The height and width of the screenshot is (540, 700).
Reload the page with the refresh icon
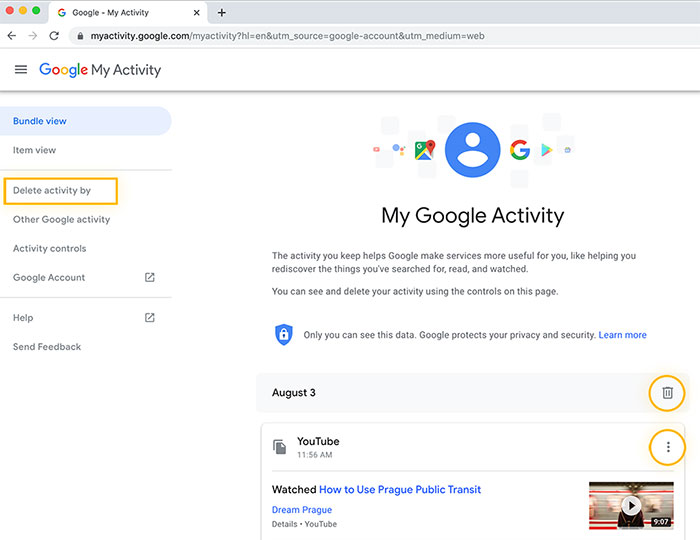pos(54,36)
